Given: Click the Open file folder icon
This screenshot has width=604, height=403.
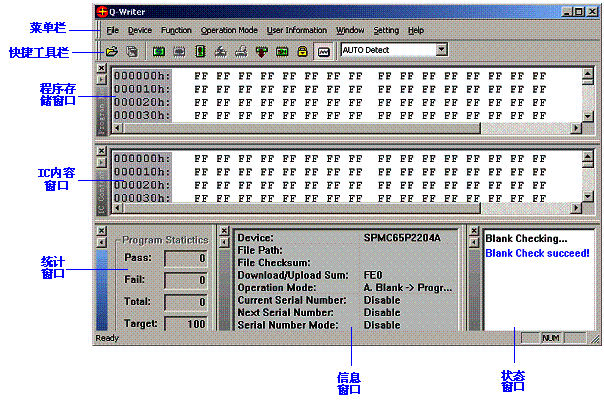Looking at the screenshot, I should point(112,50).
